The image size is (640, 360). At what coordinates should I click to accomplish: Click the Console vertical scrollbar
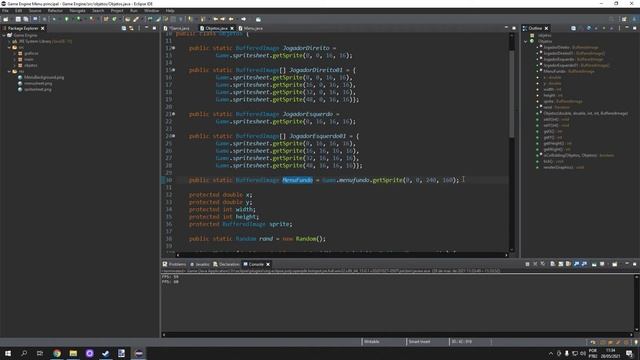(636, 303)
